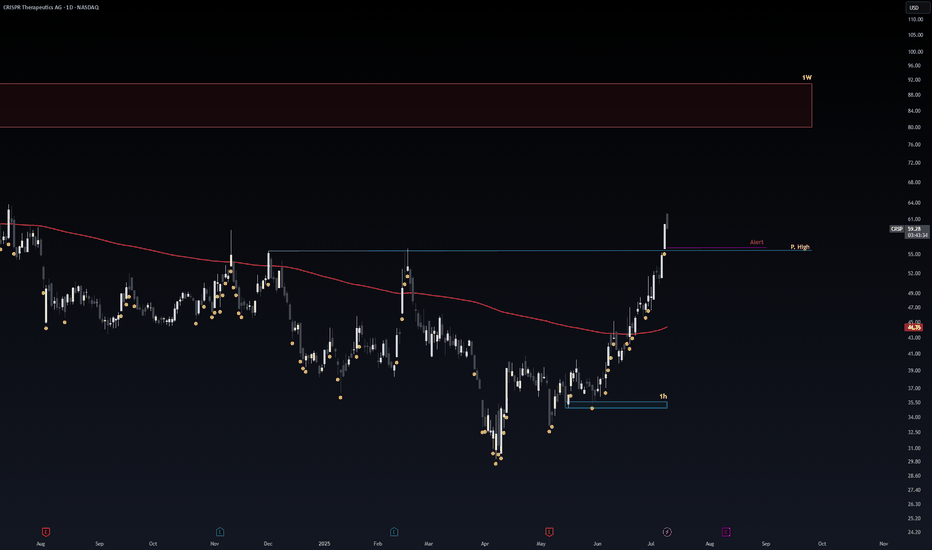Screen dimensions: 932x550
Task: Click the 110.00 price scale label
Action: (915, 20)
